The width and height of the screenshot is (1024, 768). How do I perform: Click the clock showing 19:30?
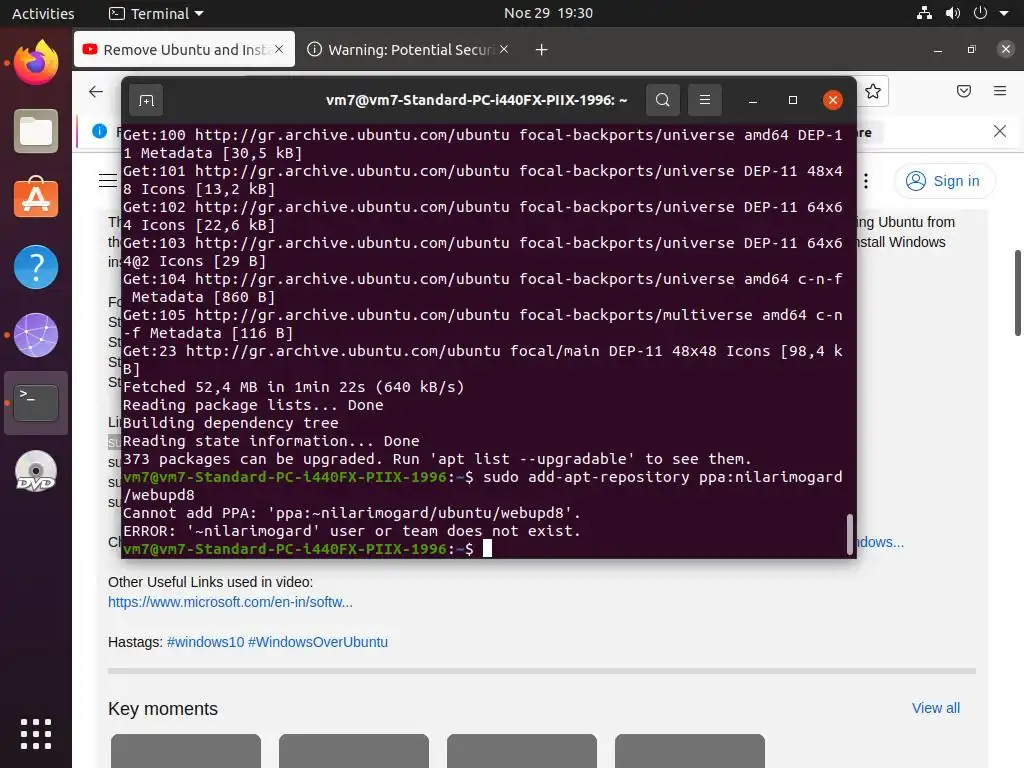(x=548, y=13)
